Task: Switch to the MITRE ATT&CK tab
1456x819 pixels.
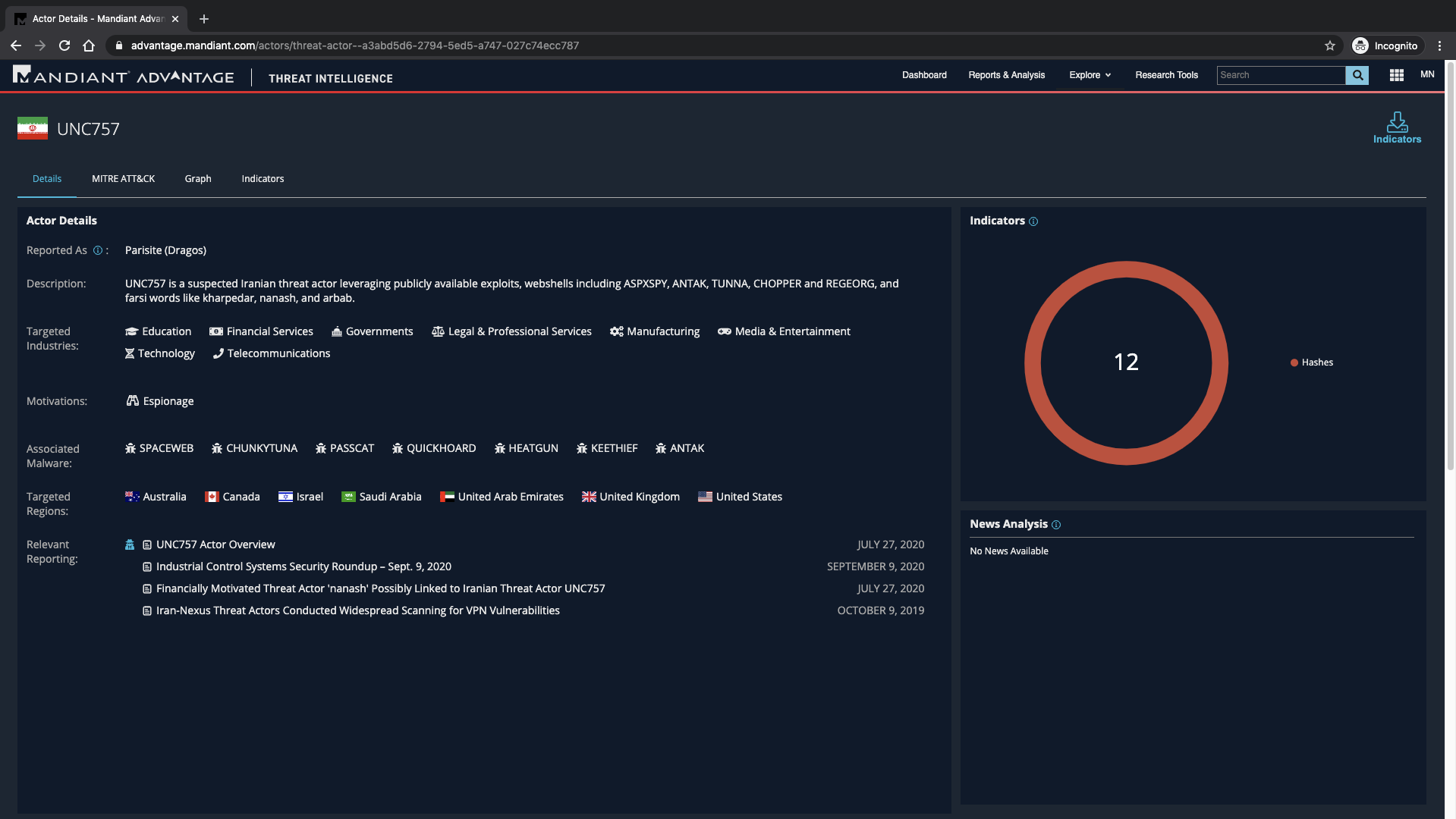Action: pos(123,179)
